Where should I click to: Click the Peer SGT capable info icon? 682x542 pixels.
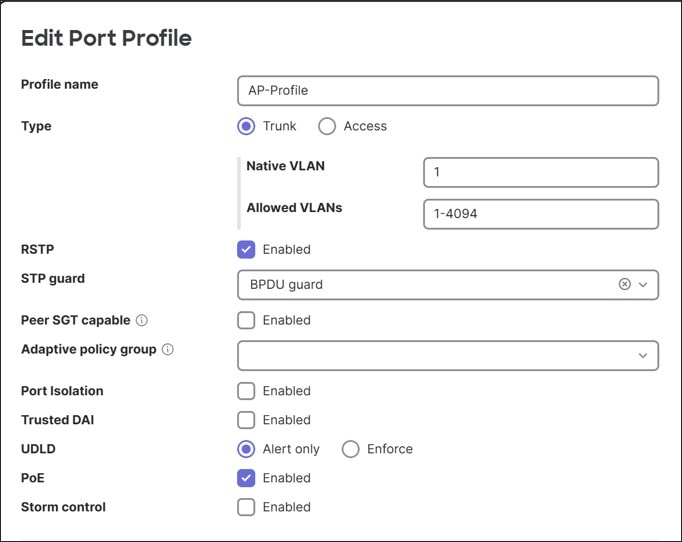pyautogui.click(x=142, y=321)
